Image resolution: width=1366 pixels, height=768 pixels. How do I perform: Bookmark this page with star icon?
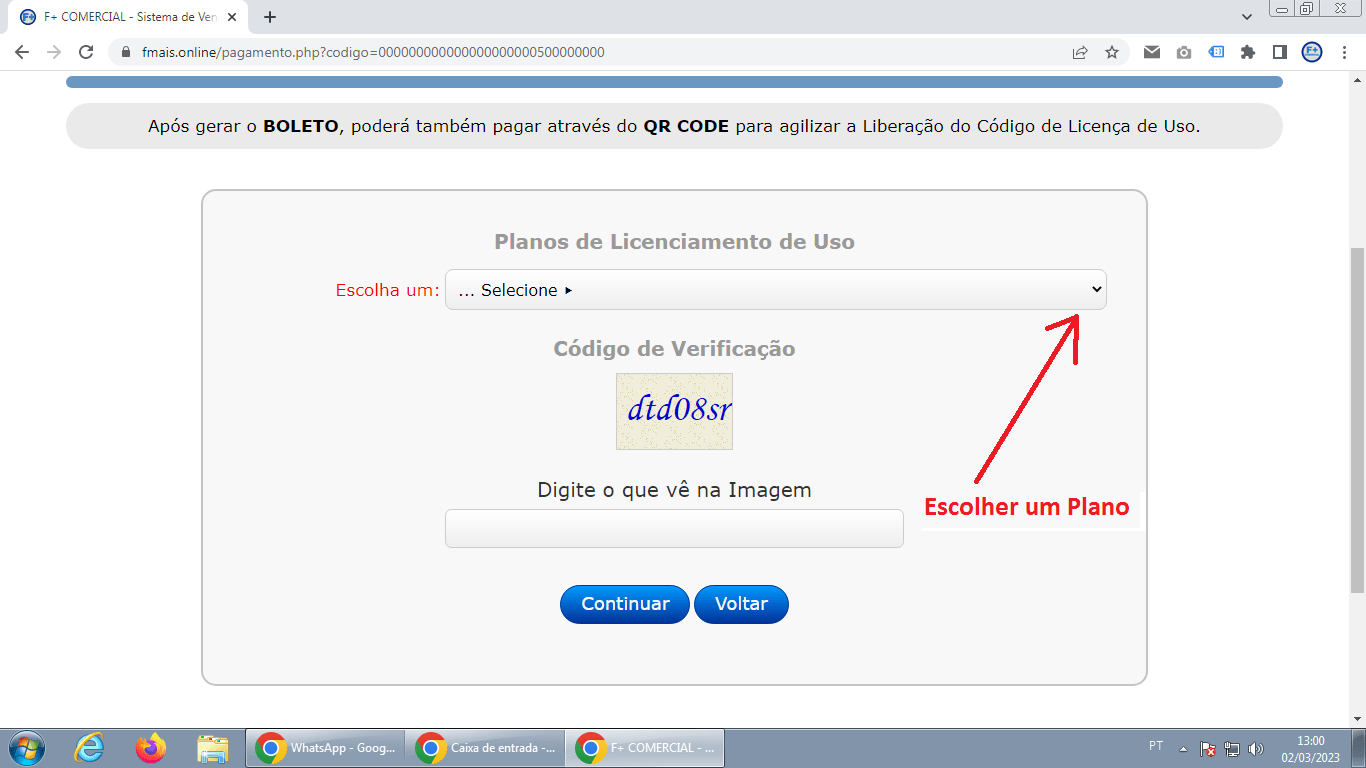1112,52
